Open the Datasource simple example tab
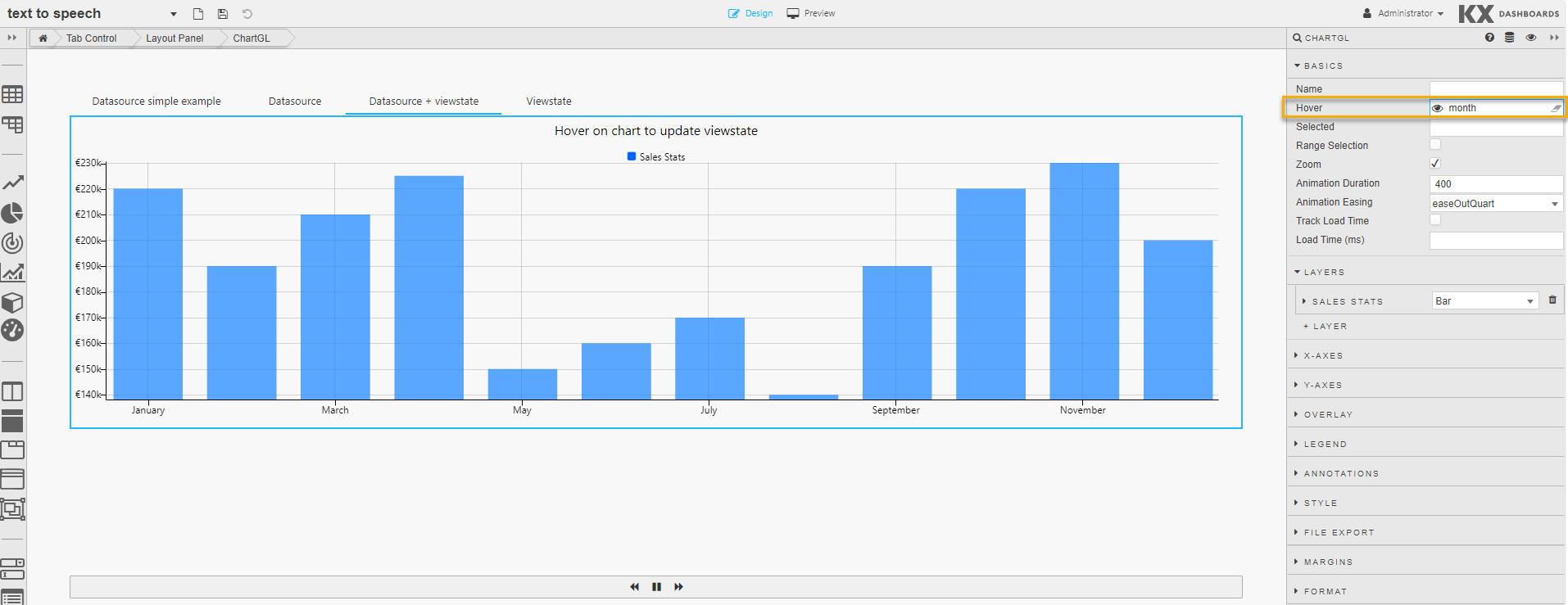The image size is (1568, 605). coord(156,102)
